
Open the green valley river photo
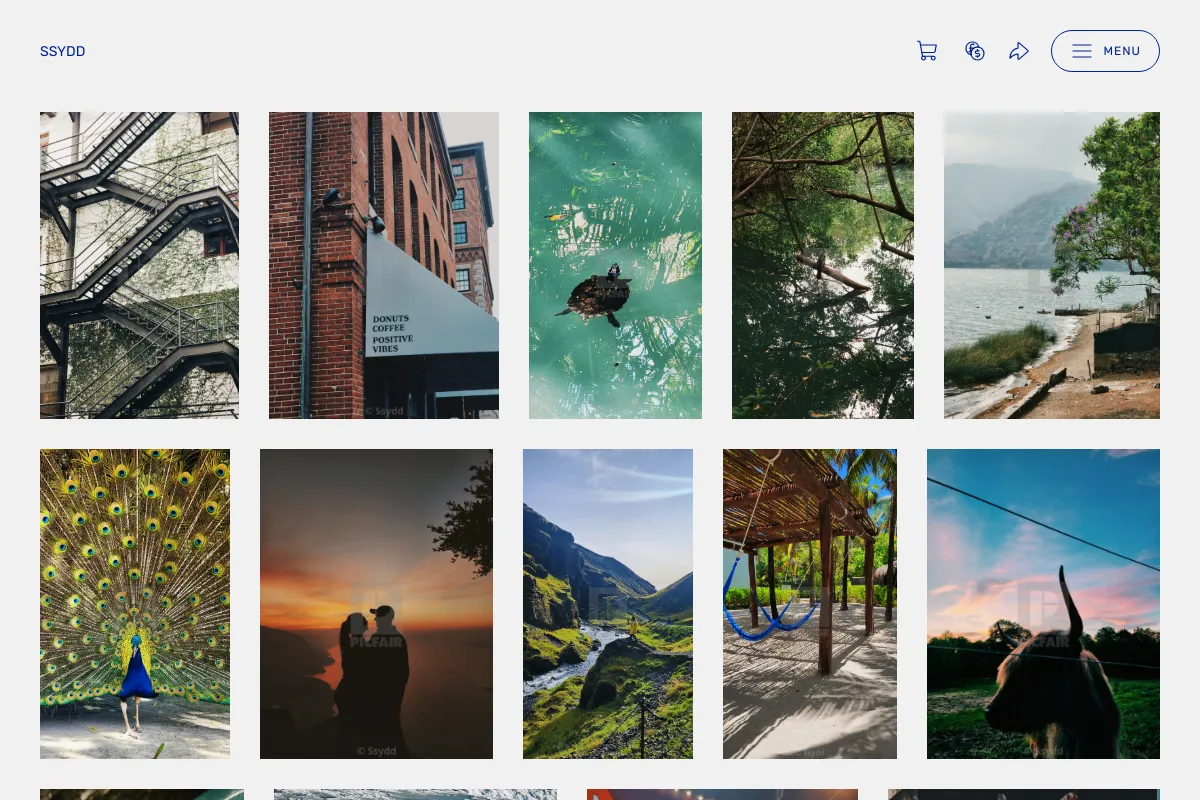click(x=608, y=604)
